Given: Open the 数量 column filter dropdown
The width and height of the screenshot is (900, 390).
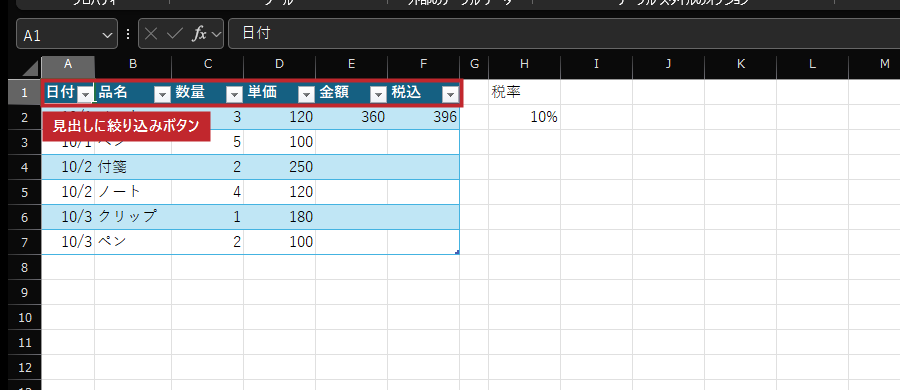Looking at the screenshot, I should click(x=235, y=94).
